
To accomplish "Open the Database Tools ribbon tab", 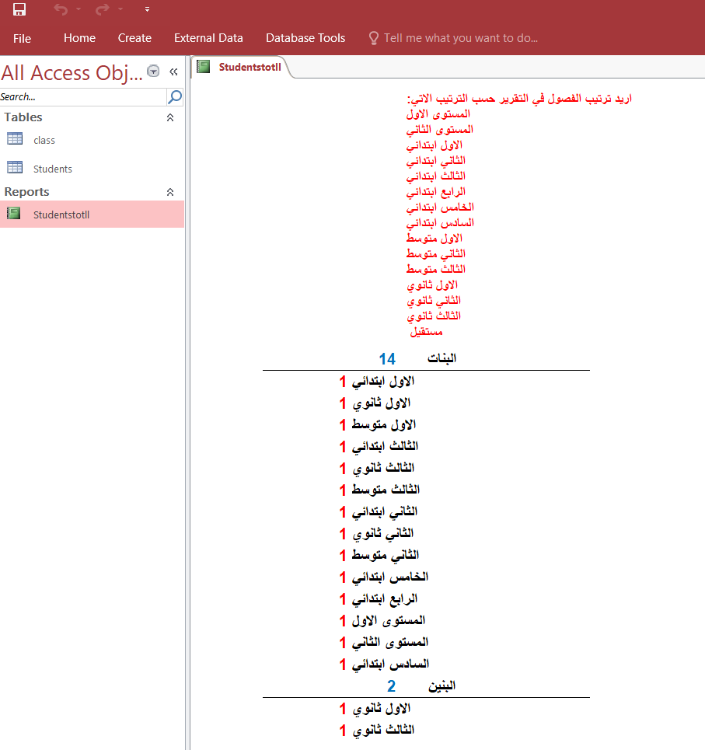I will (305, 38).
